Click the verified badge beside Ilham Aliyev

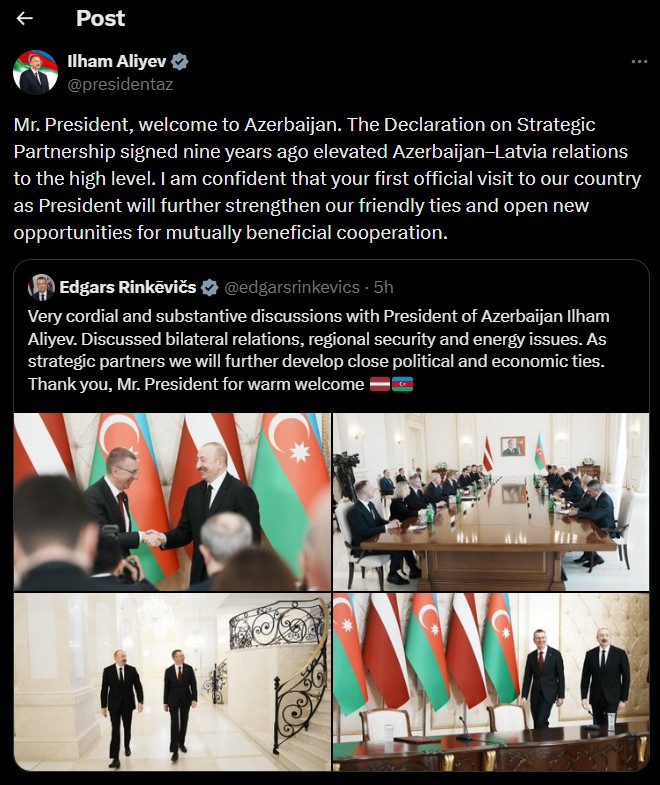tap(180, 62)
